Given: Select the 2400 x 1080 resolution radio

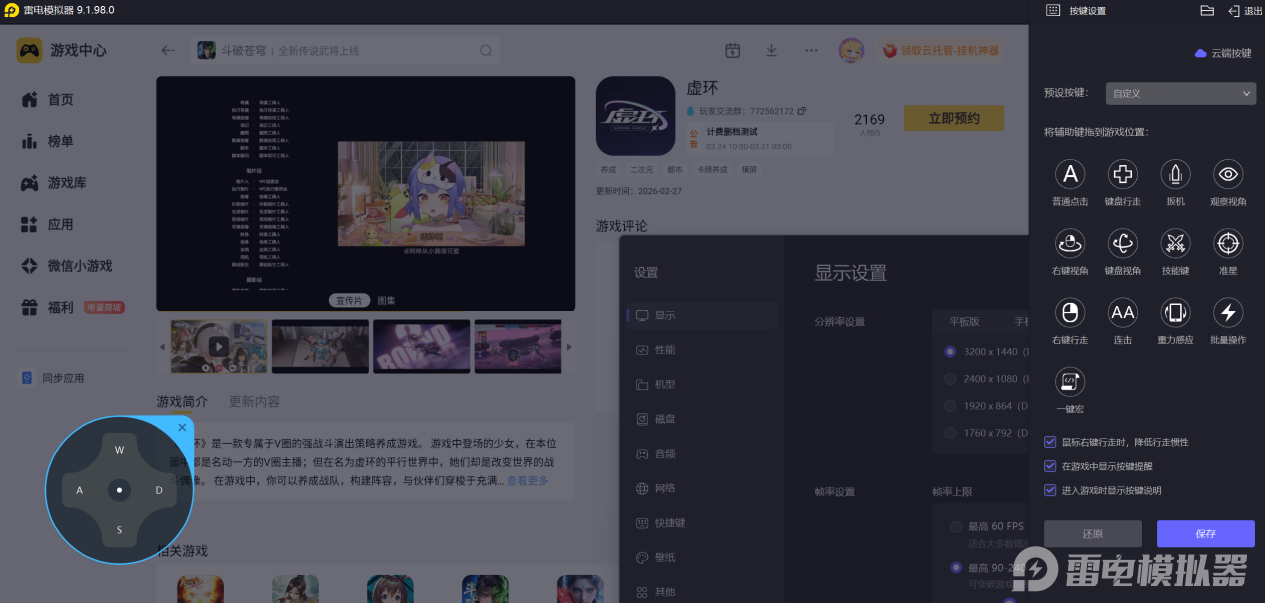Looking at the screenshot, I should 950,379.
